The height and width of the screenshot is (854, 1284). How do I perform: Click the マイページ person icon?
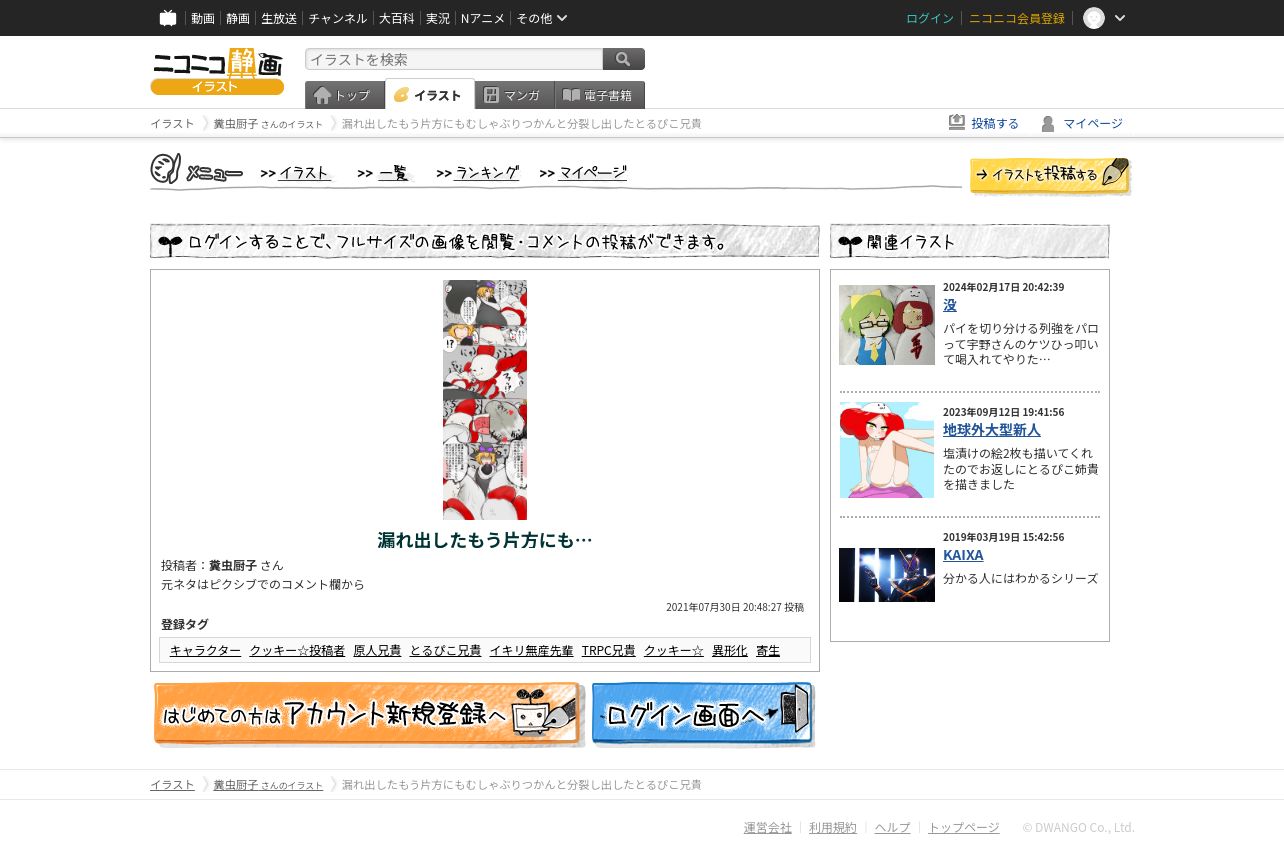(x=1048, y=123)
